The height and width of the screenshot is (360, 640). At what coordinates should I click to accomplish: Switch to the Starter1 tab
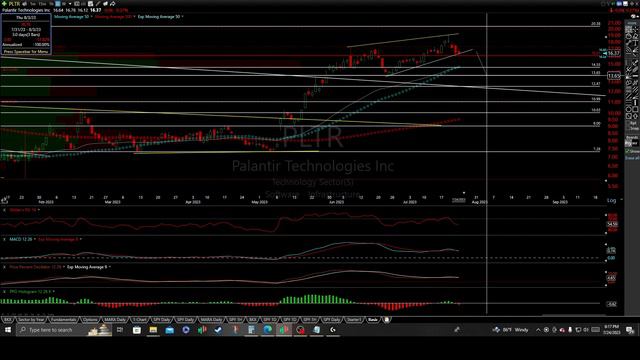(354, 320)
